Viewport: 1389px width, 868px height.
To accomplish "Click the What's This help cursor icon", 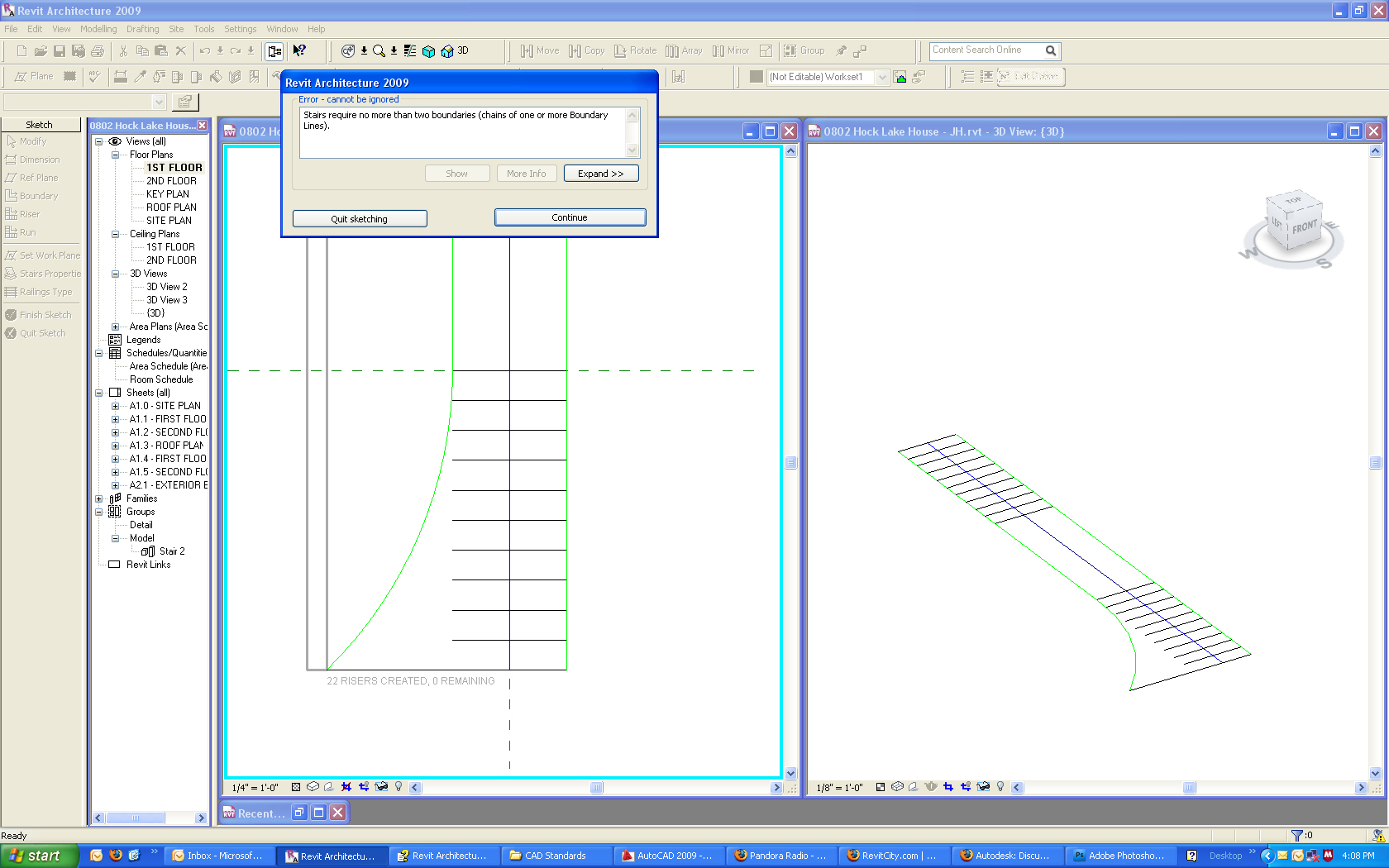I will 299,51.
